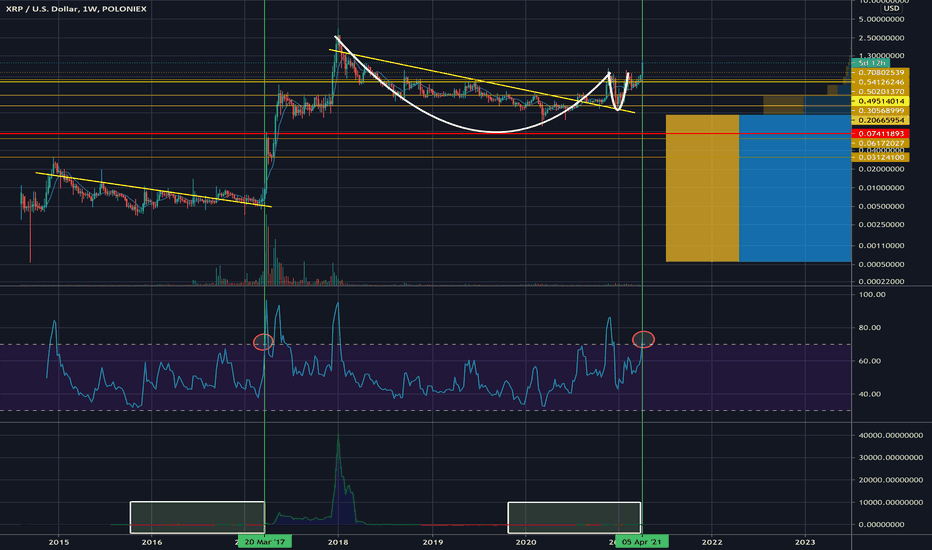932x550 pixels.
Task: Select the 0.50201370 price label
Action: (x=881, y=92)
